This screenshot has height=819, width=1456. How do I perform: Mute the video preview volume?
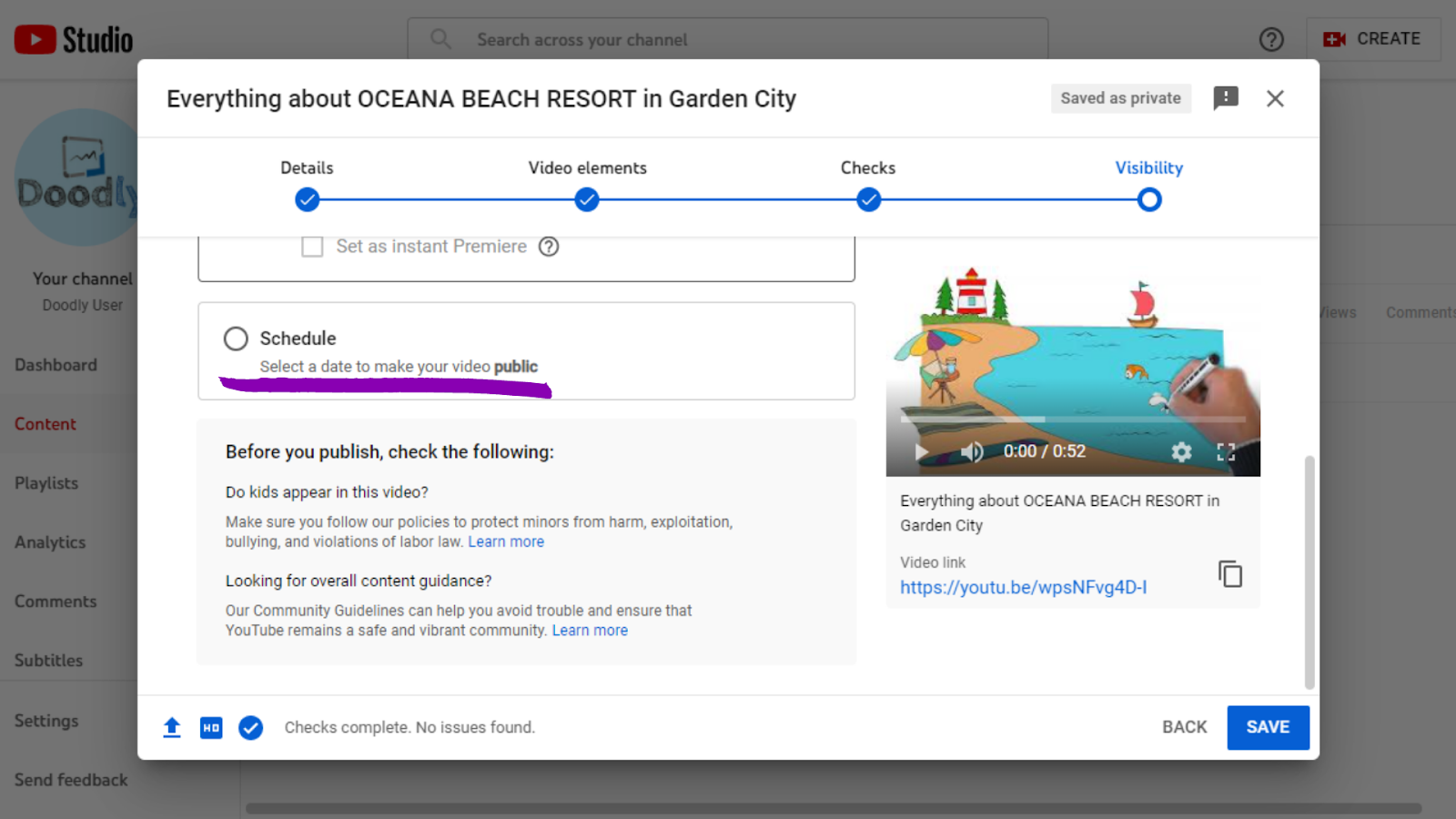(x=972, y=451)
